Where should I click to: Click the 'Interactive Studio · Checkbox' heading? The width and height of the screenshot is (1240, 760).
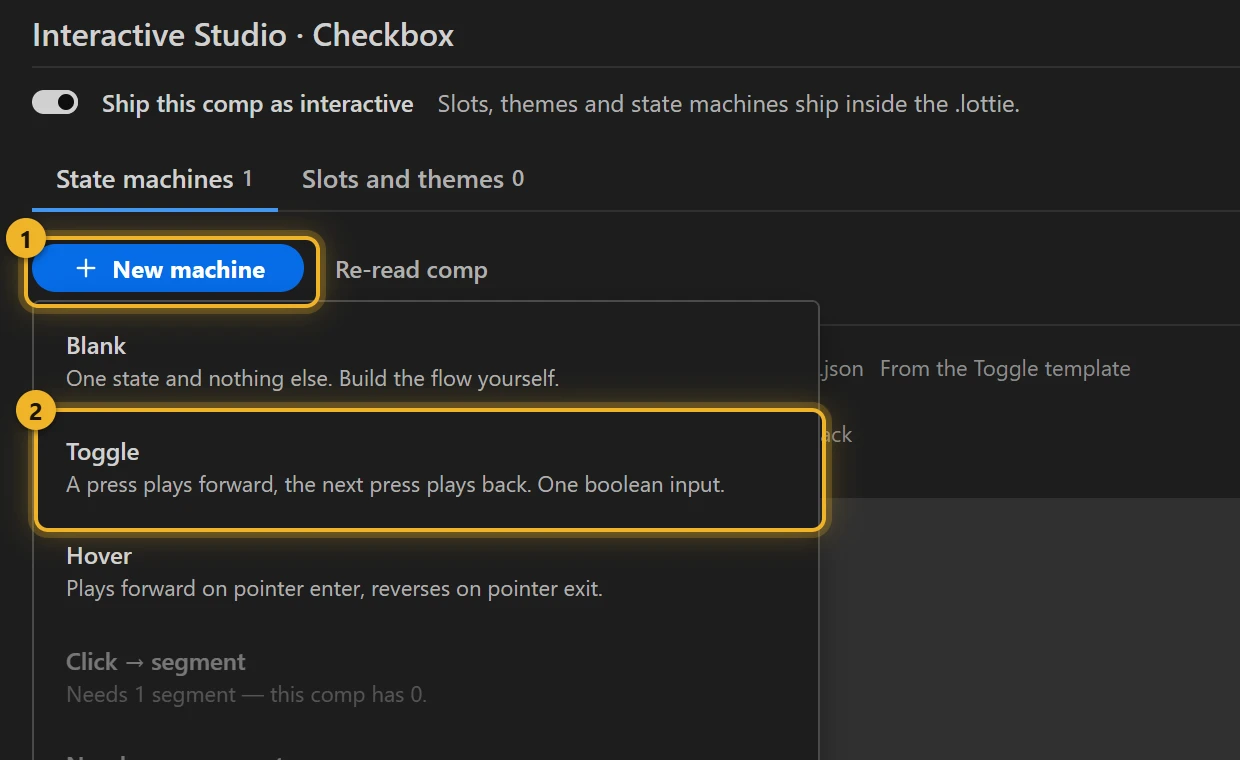pyautogui.click(x=243, y=36)
